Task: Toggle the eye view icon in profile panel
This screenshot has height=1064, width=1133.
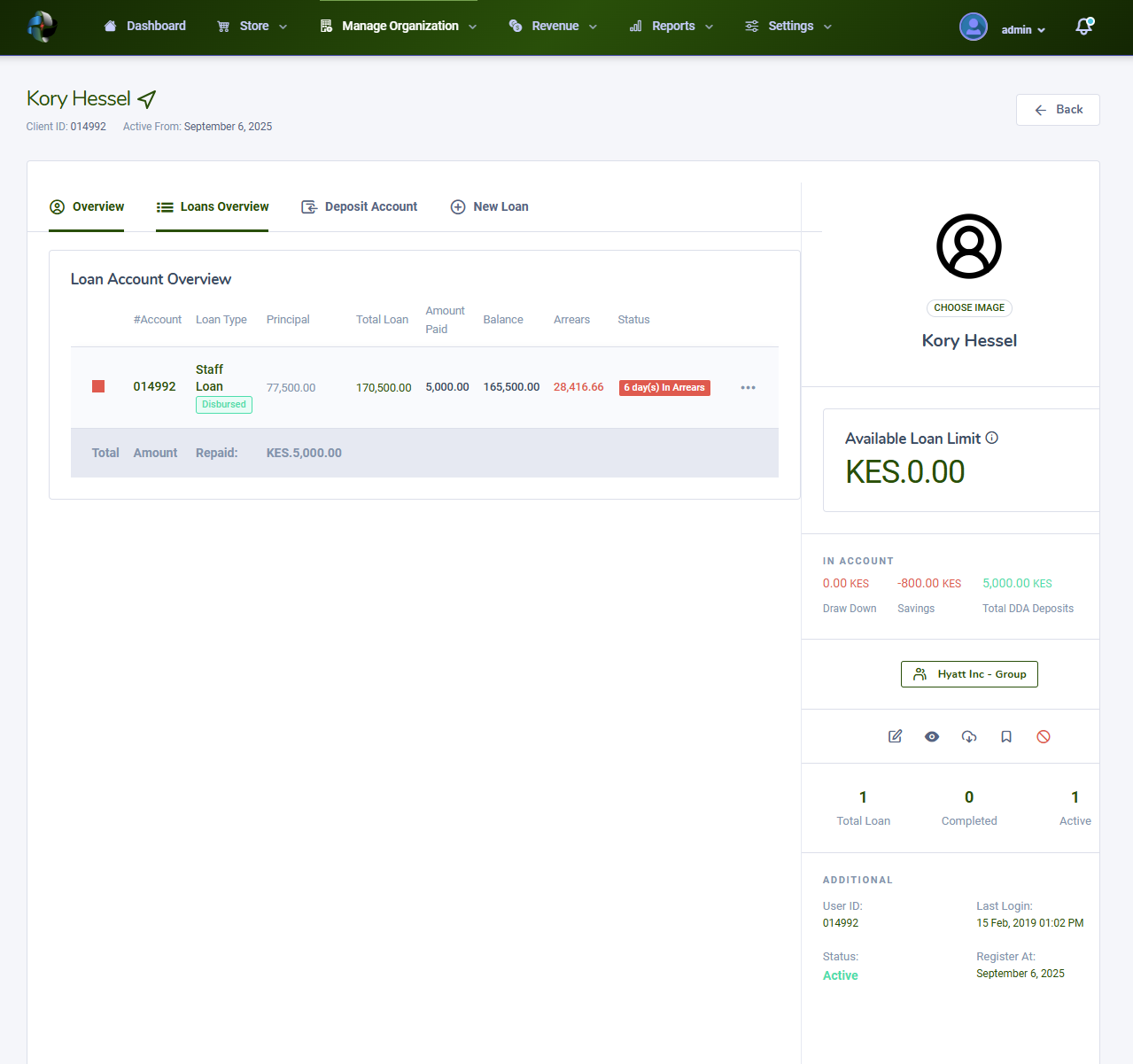Action: (932, 736)
